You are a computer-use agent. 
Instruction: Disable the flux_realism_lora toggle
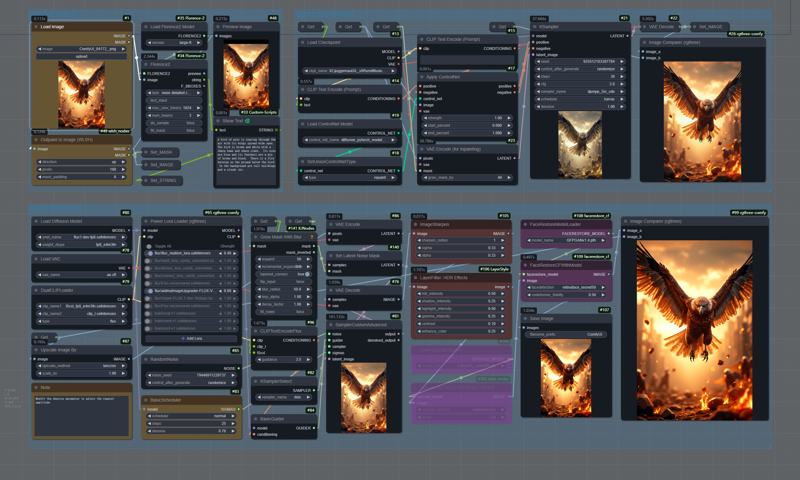[x=150, y=253]
